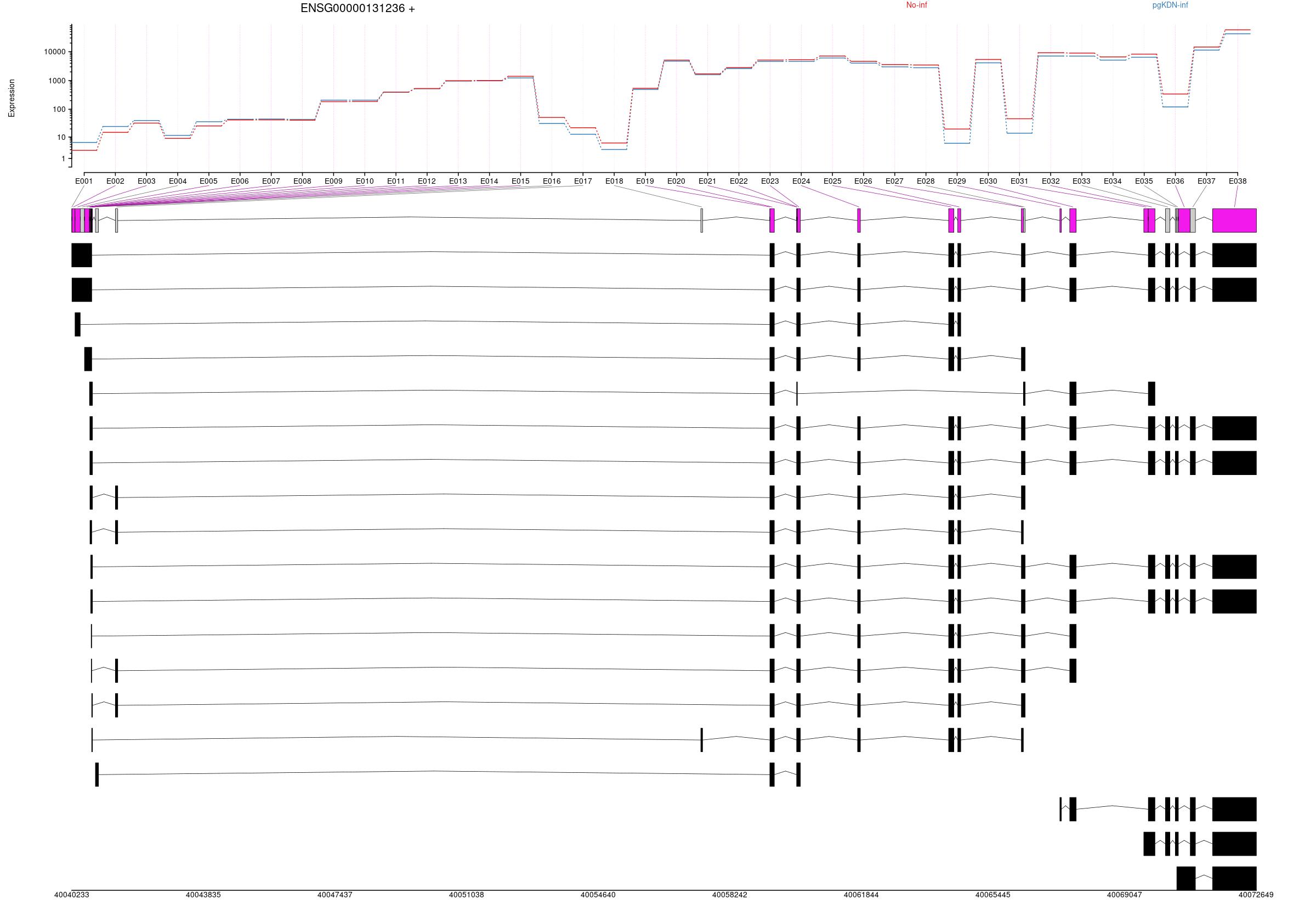Select exon label E012
The width and height of the screenshot is (1316, 905).
[427, 182]
